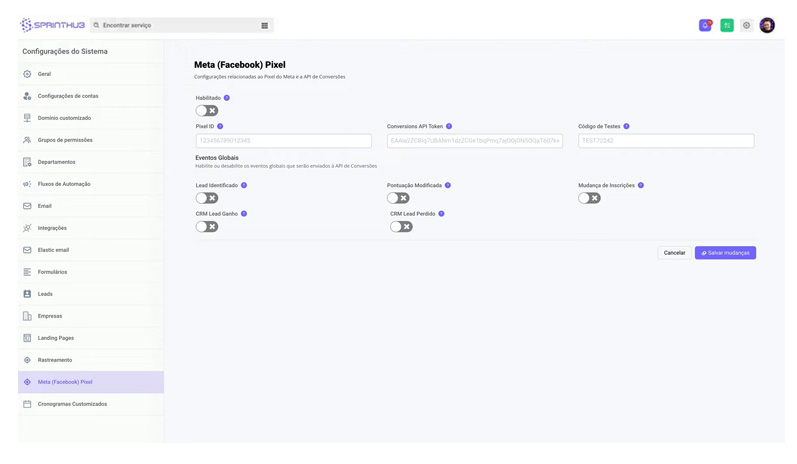The image size is (797, 464).
Task: Open Cronogramas Customizados page
Action: click(x=91, y=404)
